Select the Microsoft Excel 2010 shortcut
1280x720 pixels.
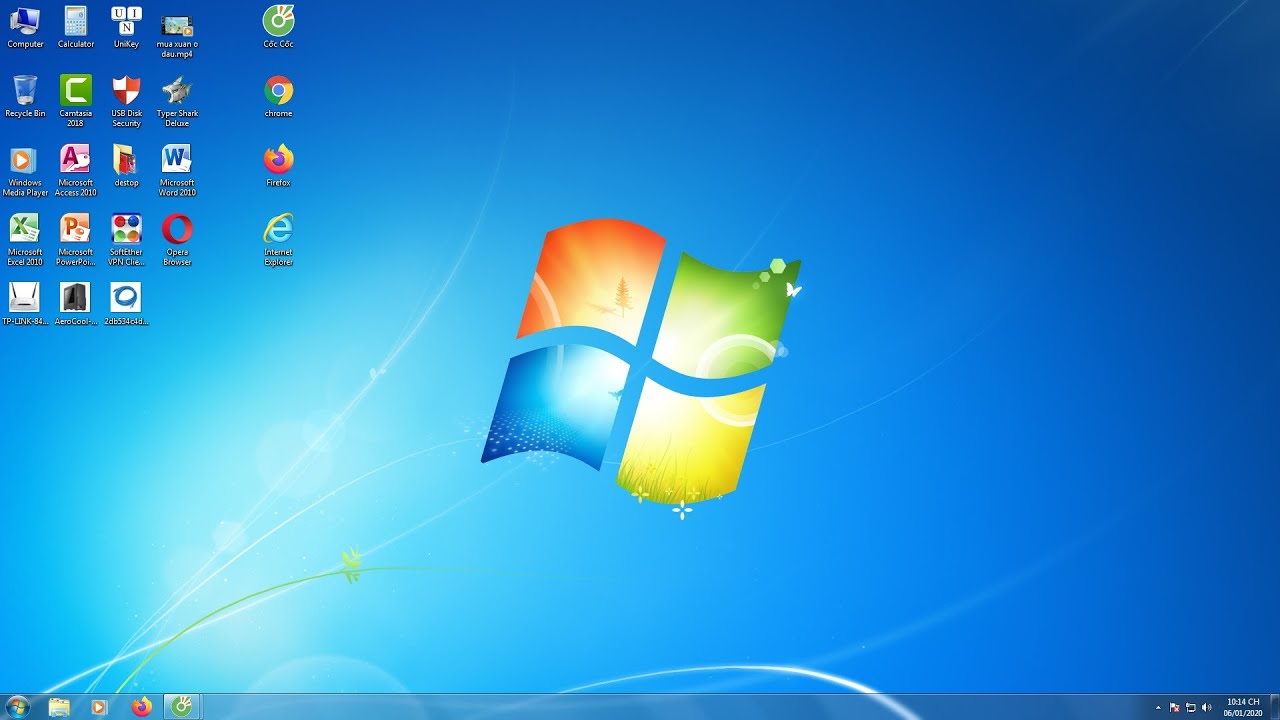25,239
